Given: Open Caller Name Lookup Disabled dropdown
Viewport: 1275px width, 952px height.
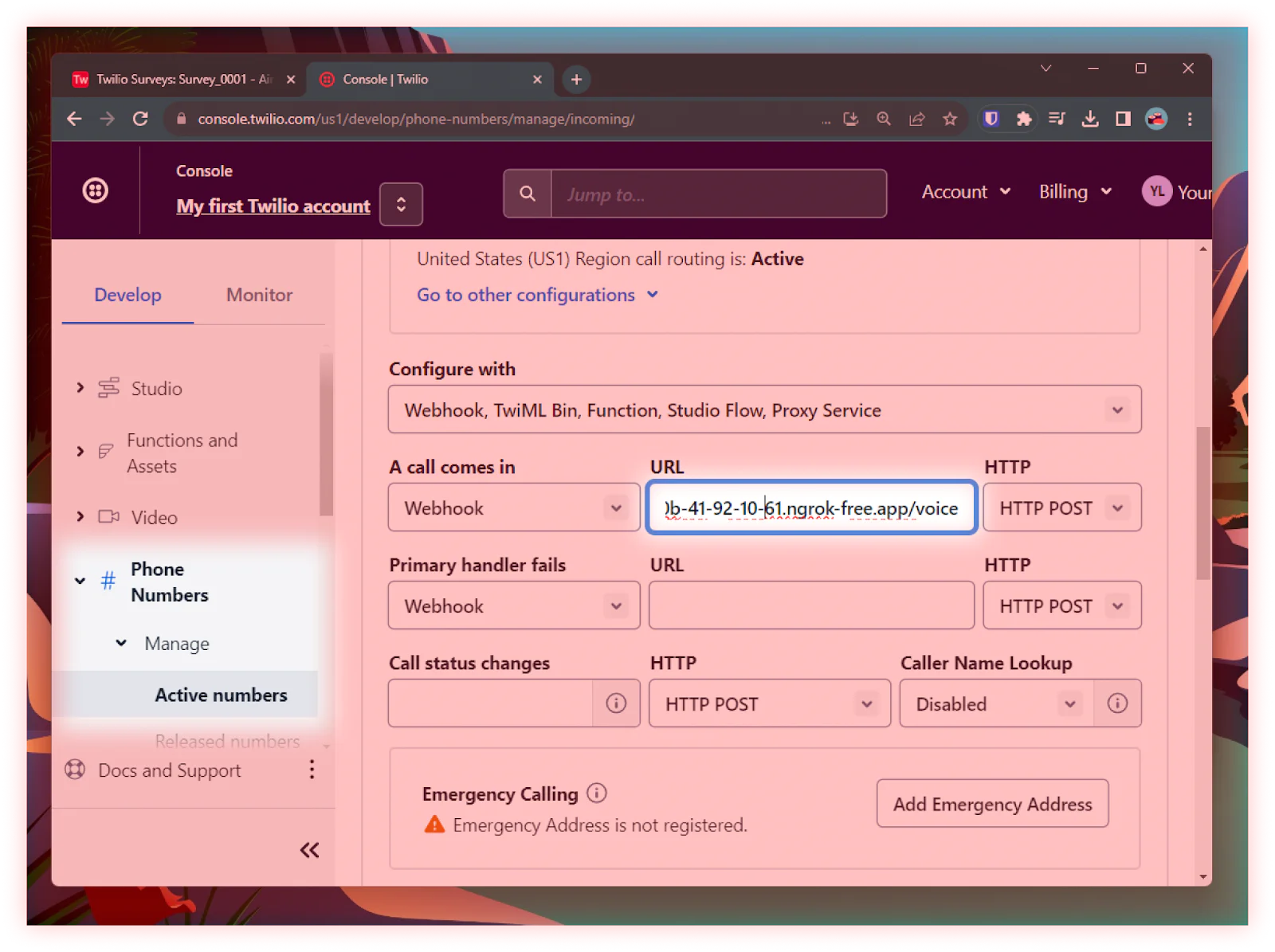Looking at the screenshot, I should click(x=996, y=703).
